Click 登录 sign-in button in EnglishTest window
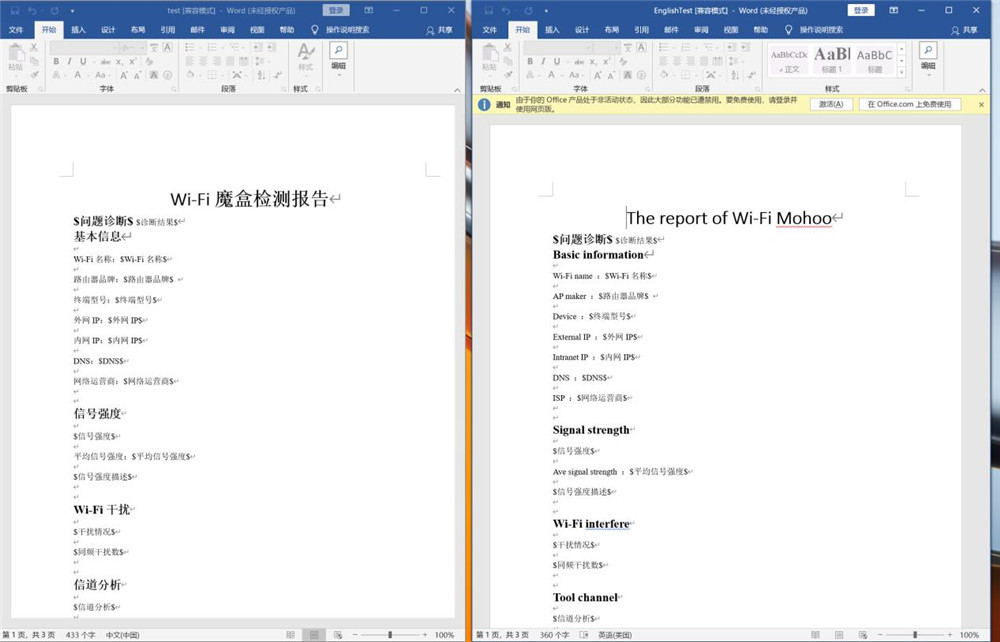The width and height of the screenshot is (1000, 642). pyautogui.click(x=861, y=10)
